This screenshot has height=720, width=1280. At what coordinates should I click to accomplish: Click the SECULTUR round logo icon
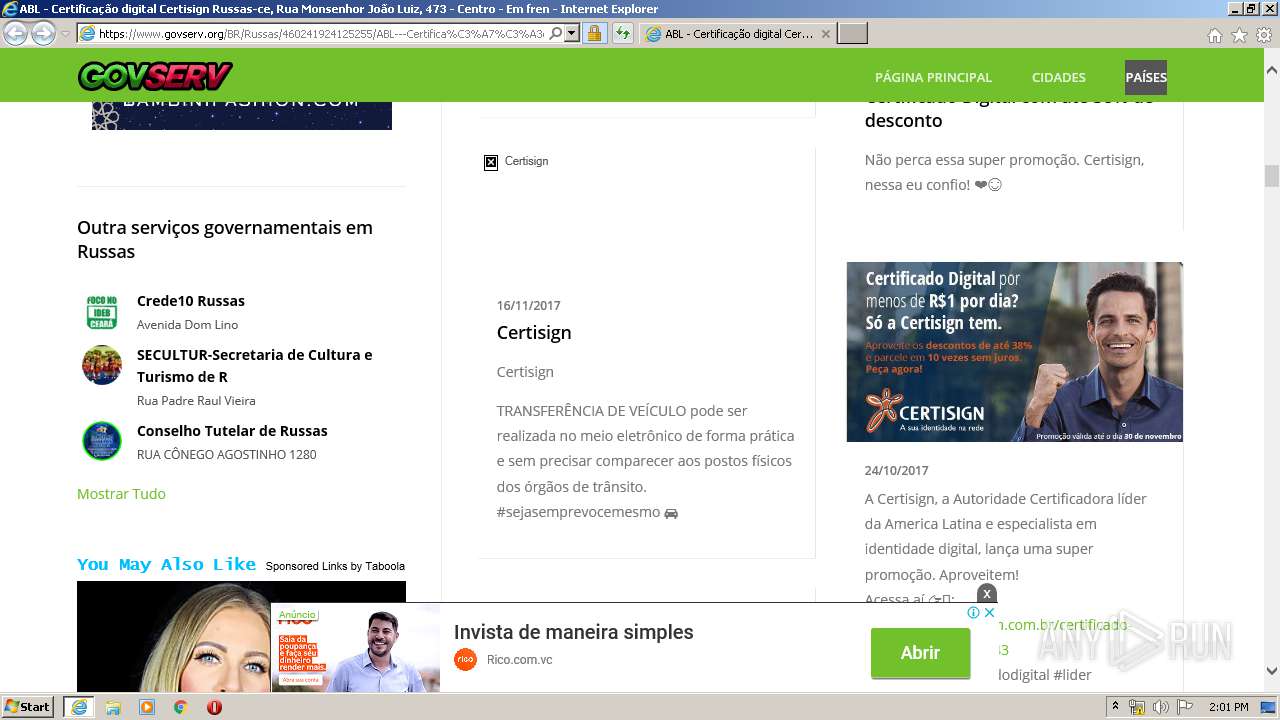[102, 365]
